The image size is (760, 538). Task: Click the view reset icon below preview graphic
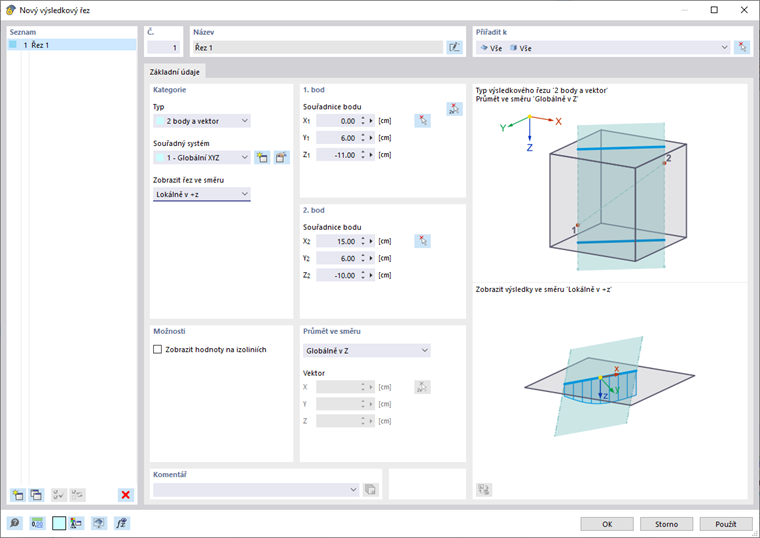coord(484,490)
